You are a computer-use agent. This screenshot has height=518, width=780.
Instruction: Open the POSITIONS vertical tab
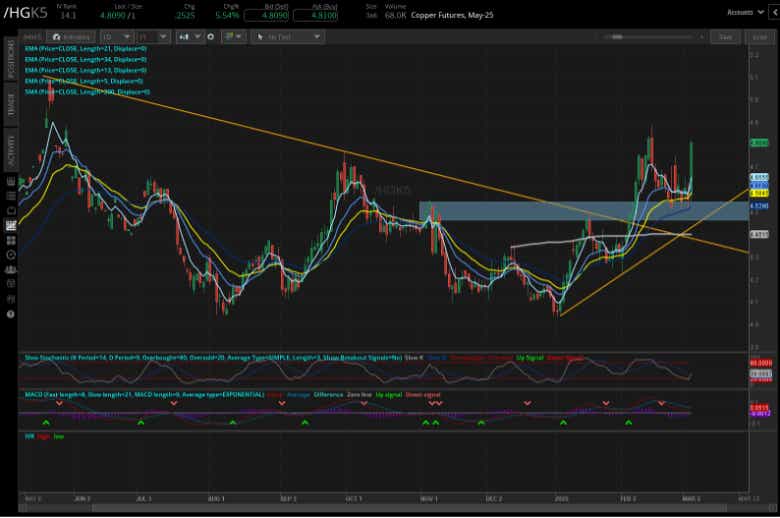(11, 59)
